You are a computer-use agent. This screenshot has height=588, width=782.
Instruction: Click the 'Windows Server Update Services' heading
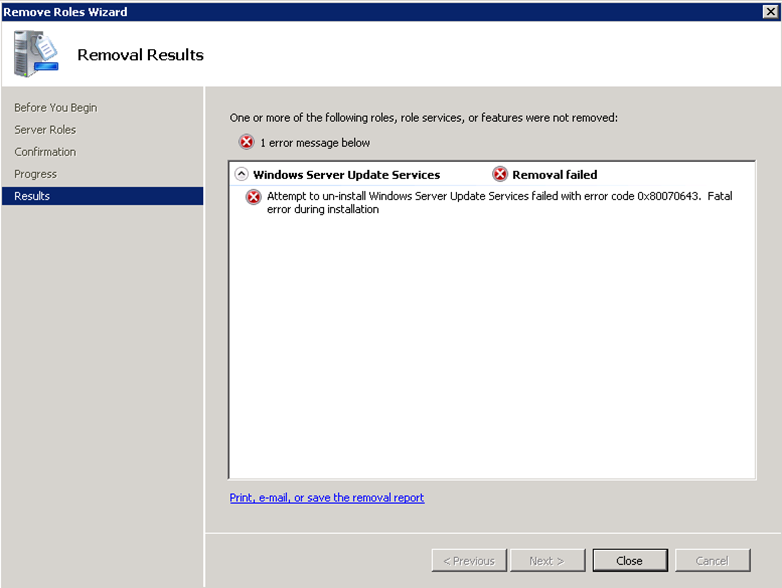tap(346, 175)
